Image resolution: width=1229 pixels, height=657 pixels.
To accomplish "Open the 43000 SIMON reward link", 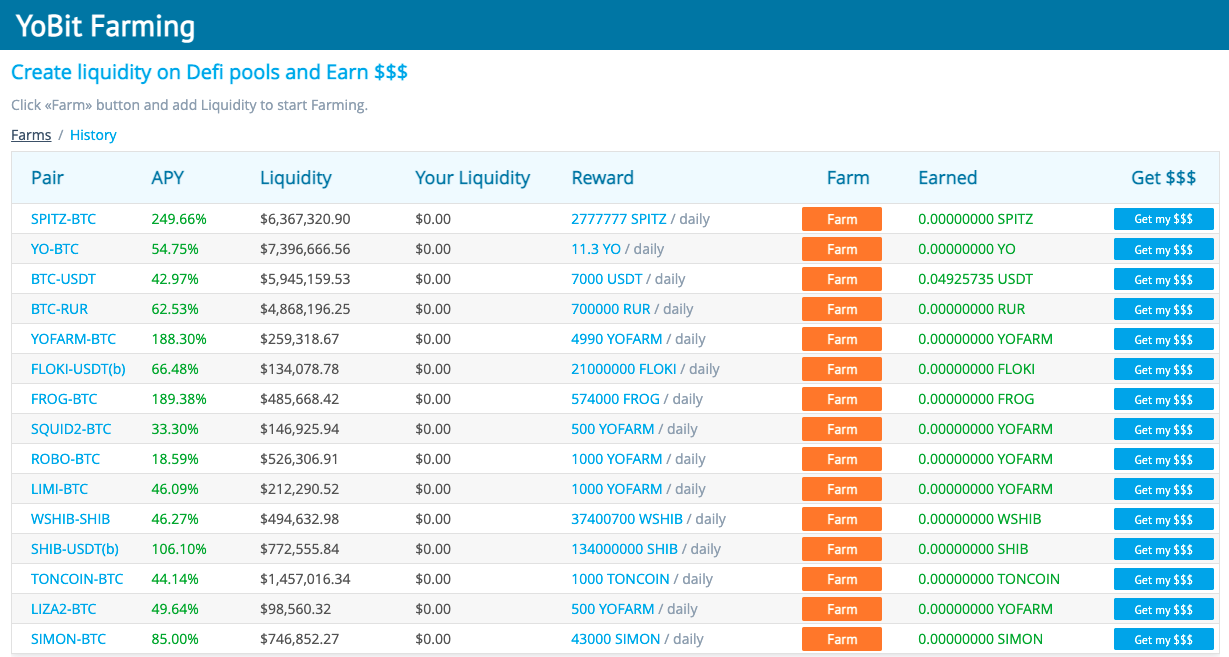I will [616, 639].
